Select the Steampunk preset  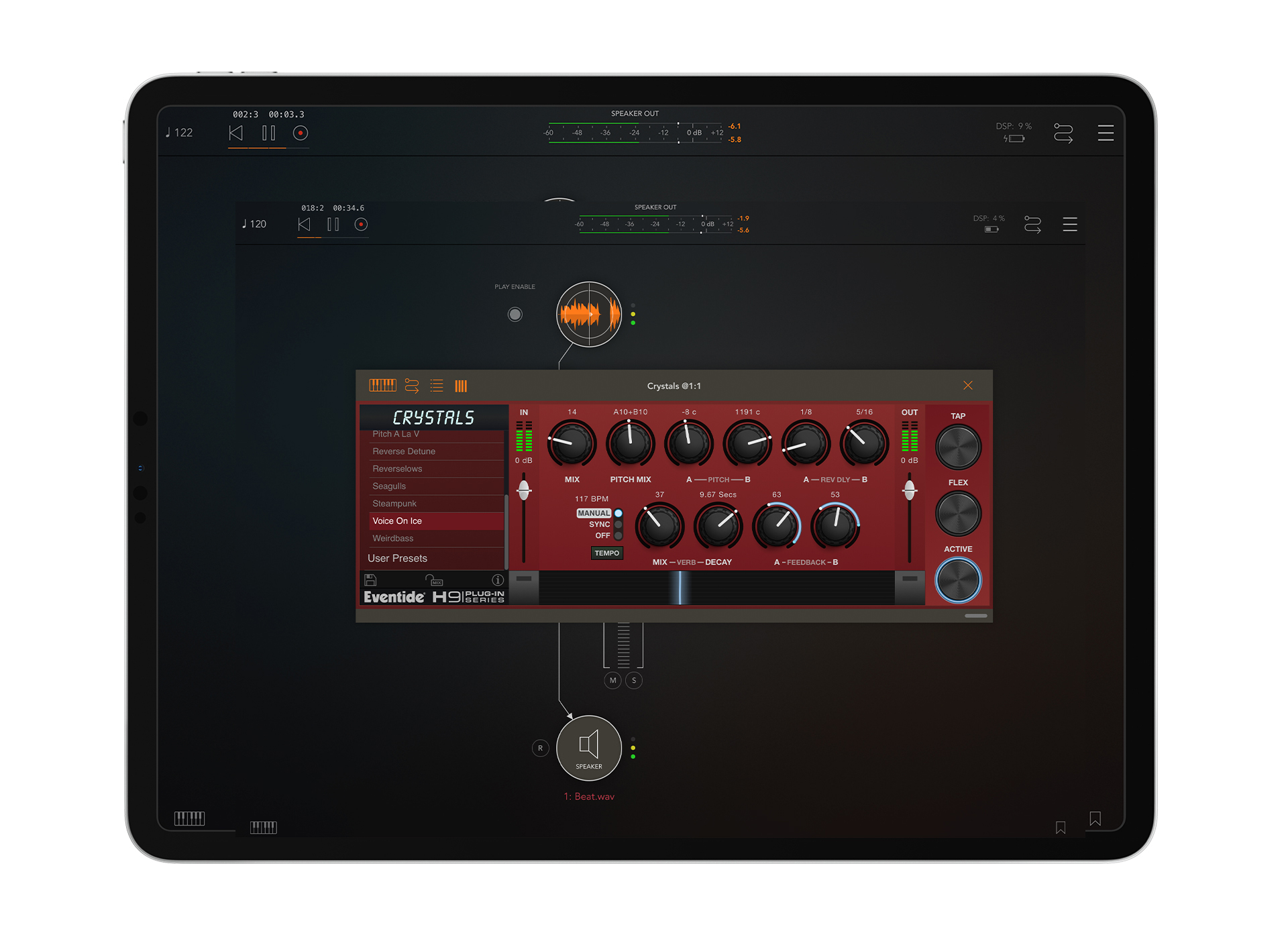coord(436,504)
